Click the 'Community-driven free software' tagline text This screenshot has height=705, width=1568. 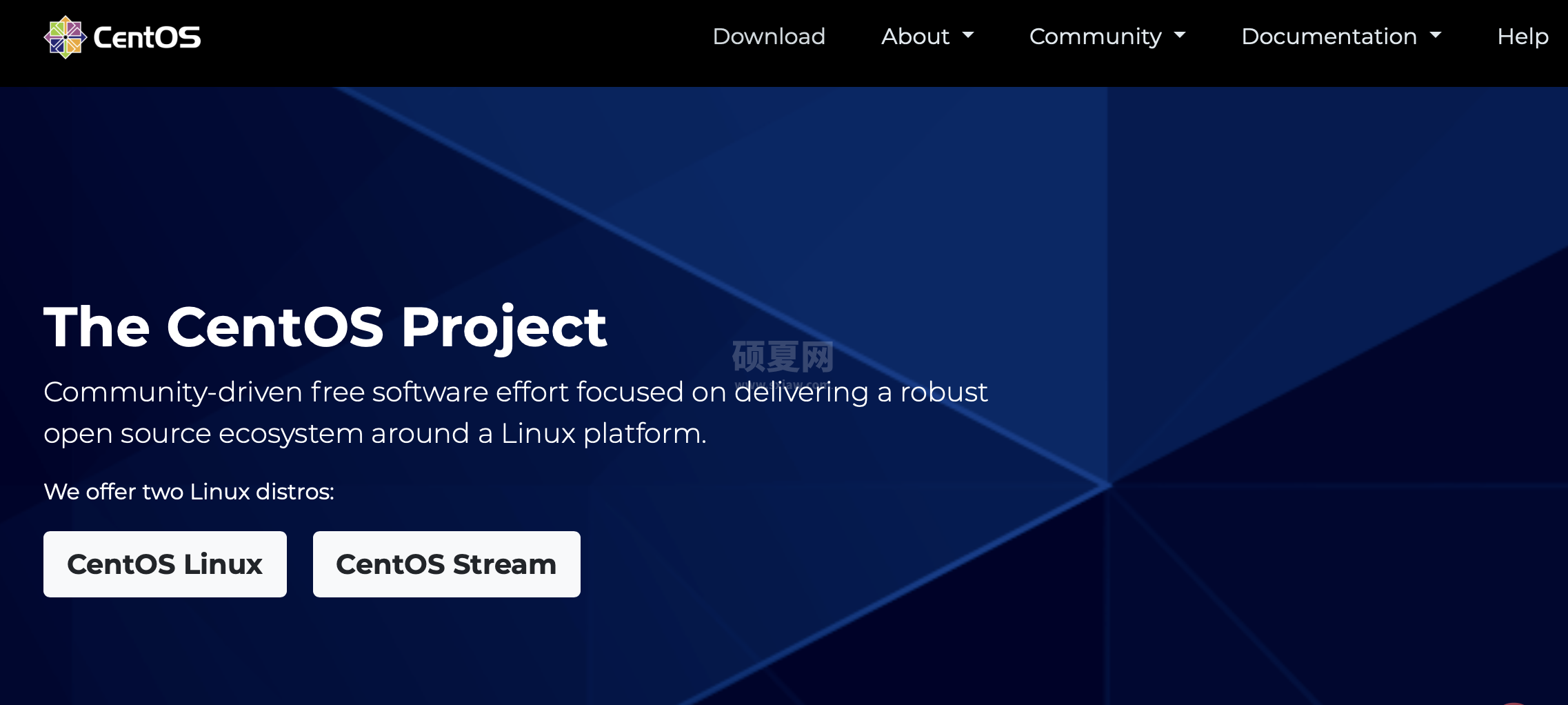(x=516, y=413)
